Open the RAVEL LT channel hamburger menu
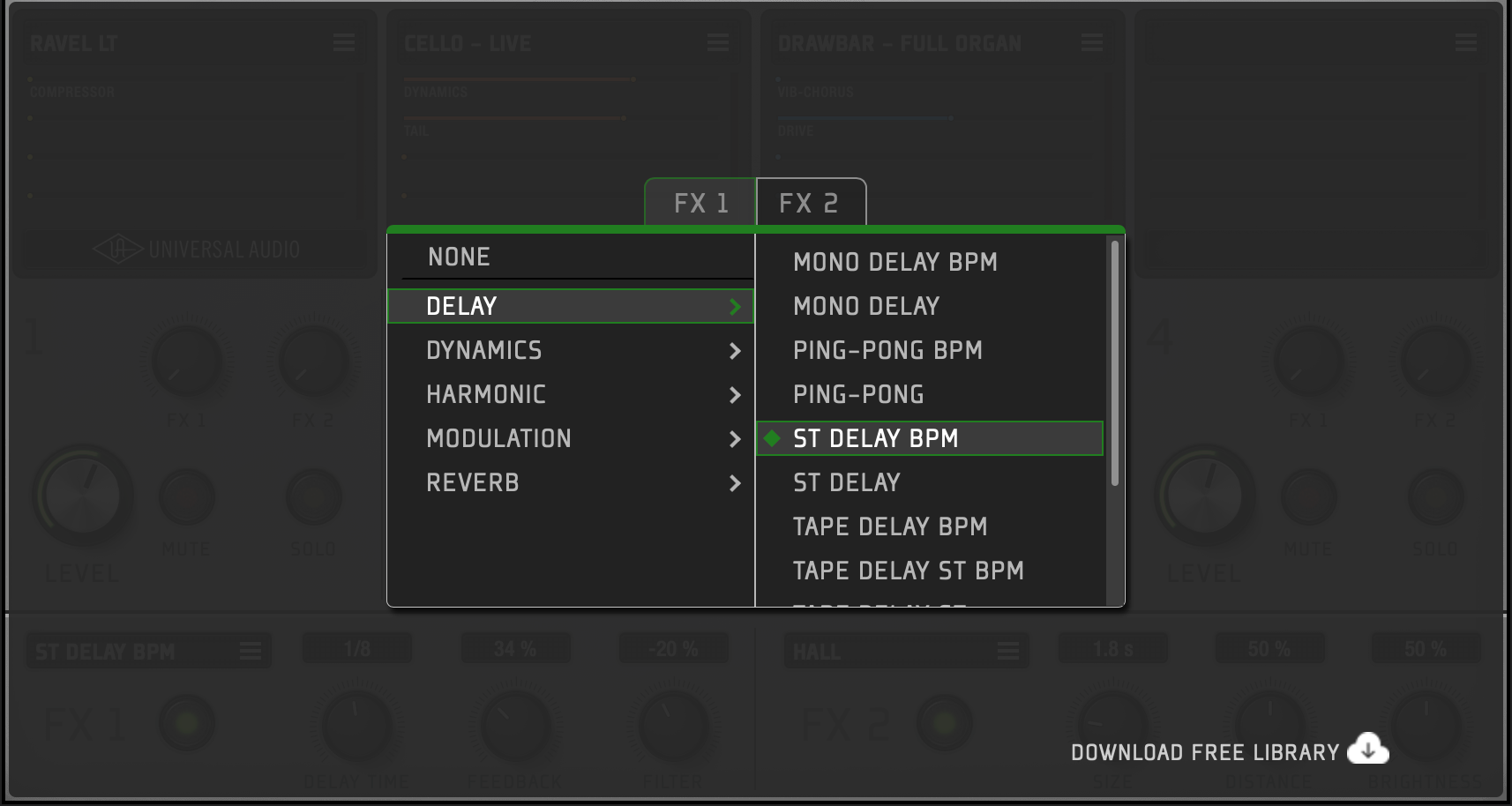 (x=344, y=42)
